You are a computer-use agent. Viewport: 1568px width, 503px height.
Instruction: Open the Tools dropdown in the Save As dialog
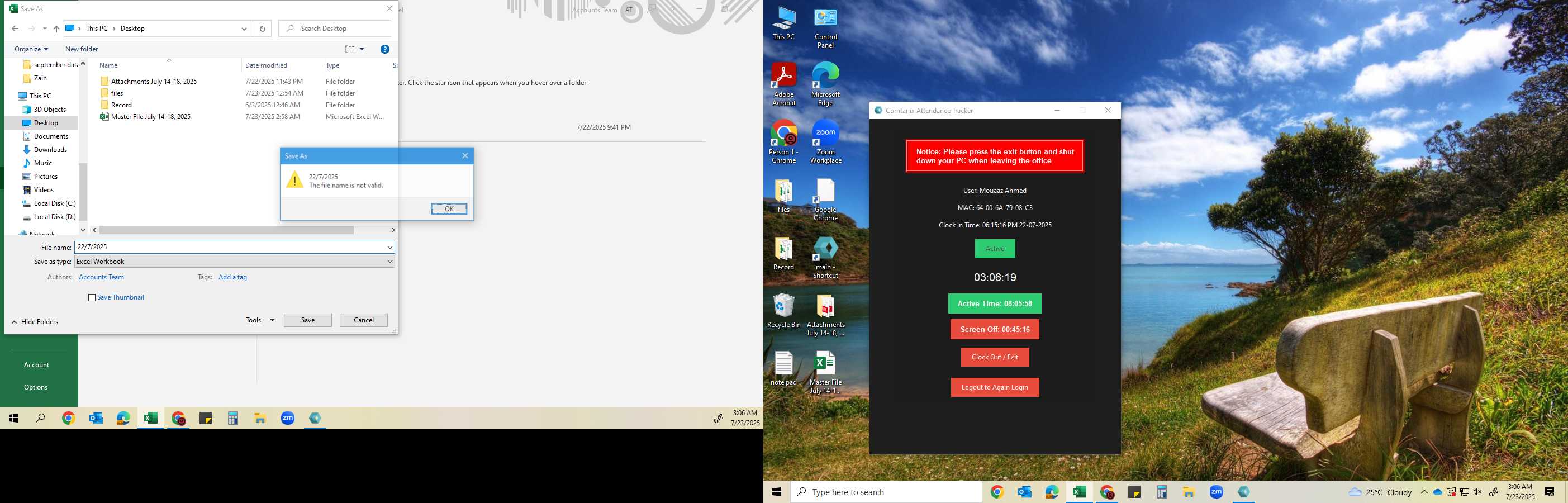[260, 320]
